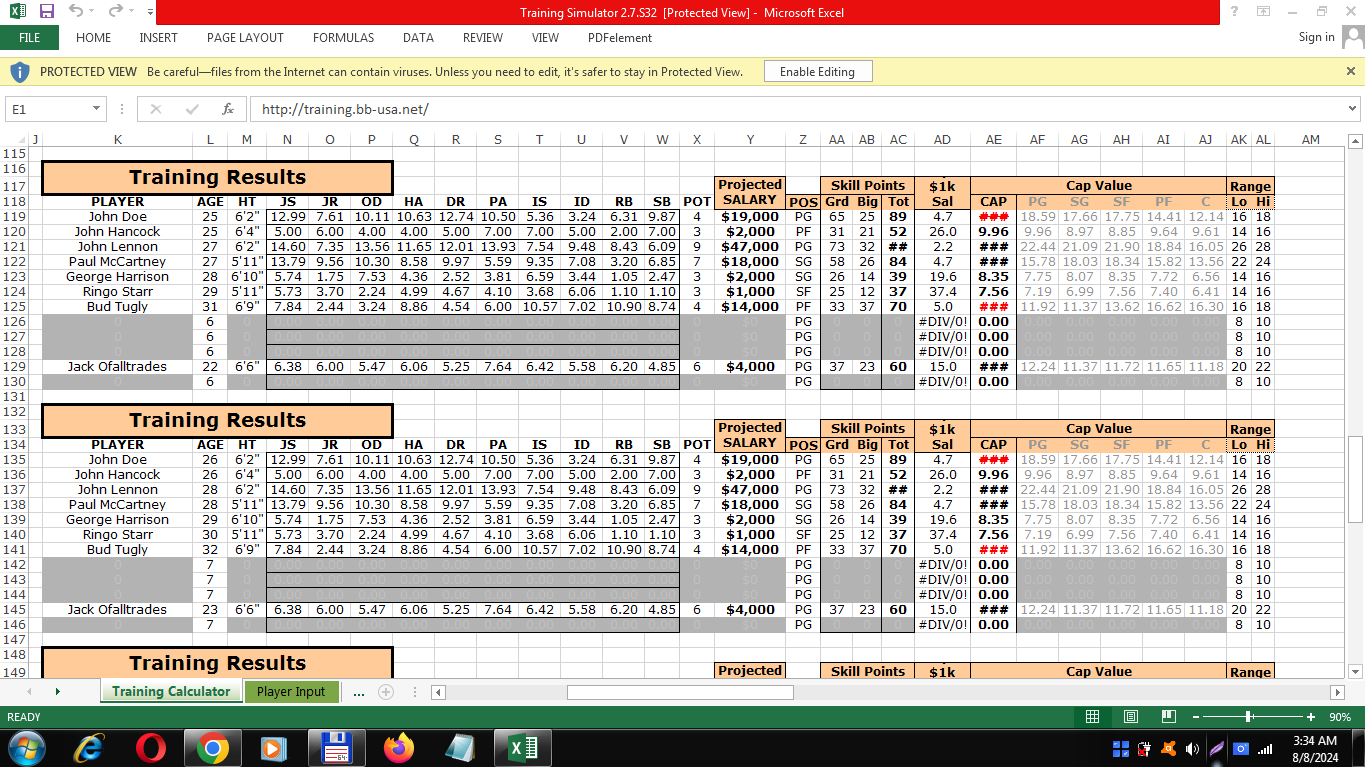Click the Name Box showing E1
The width and height of the screenshot is (1365, 767).
[x=48, y=109]
